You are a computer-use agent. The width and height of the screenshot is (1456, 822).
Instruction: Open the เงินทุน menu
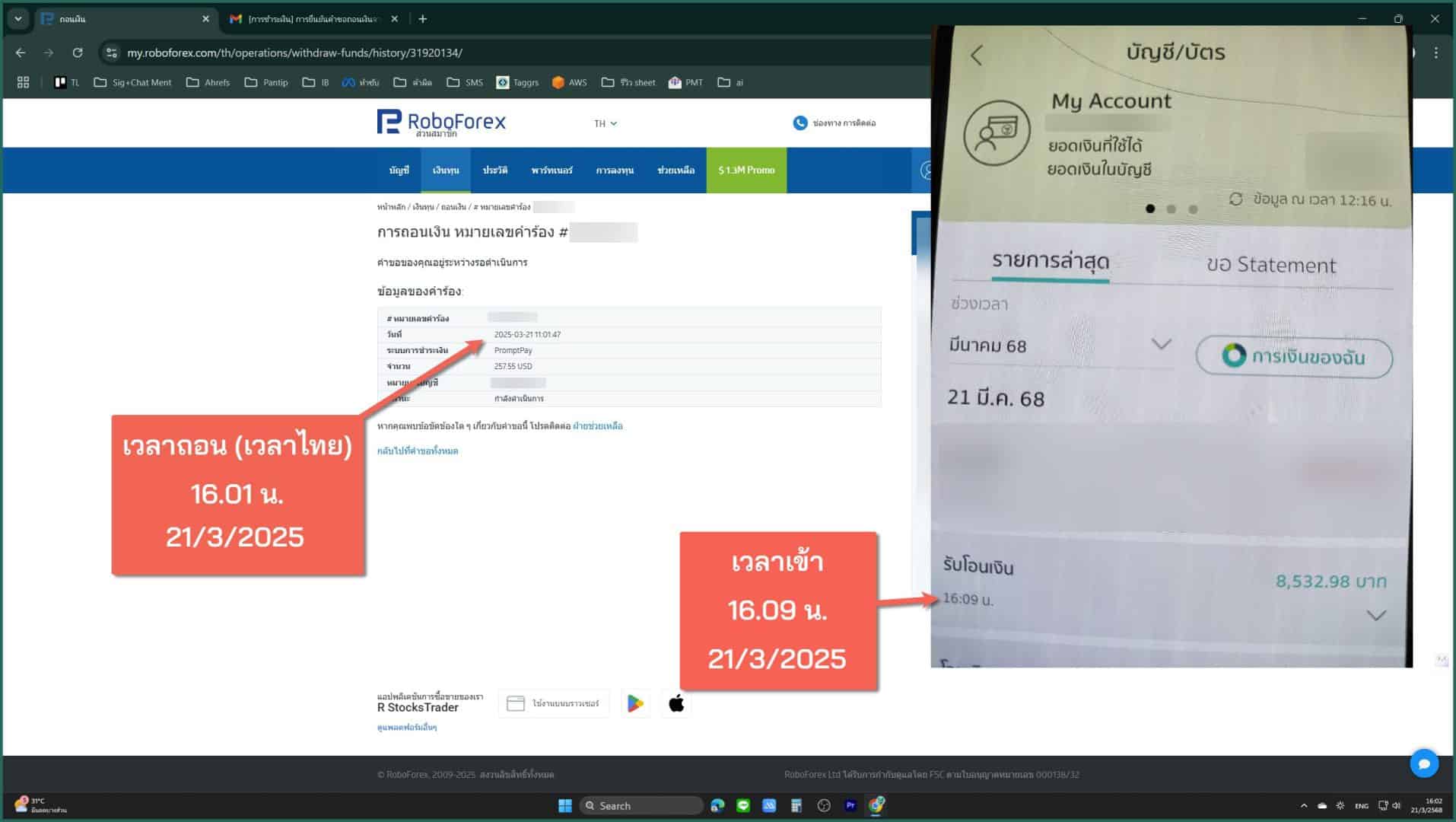[446, 170]
